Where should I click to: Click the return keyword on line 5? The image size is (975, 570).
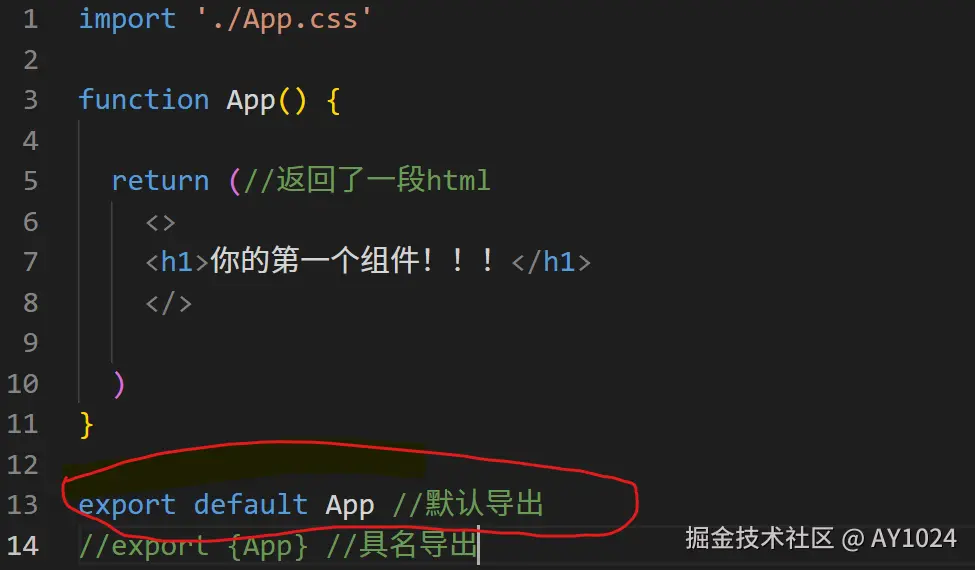point(160,181)
